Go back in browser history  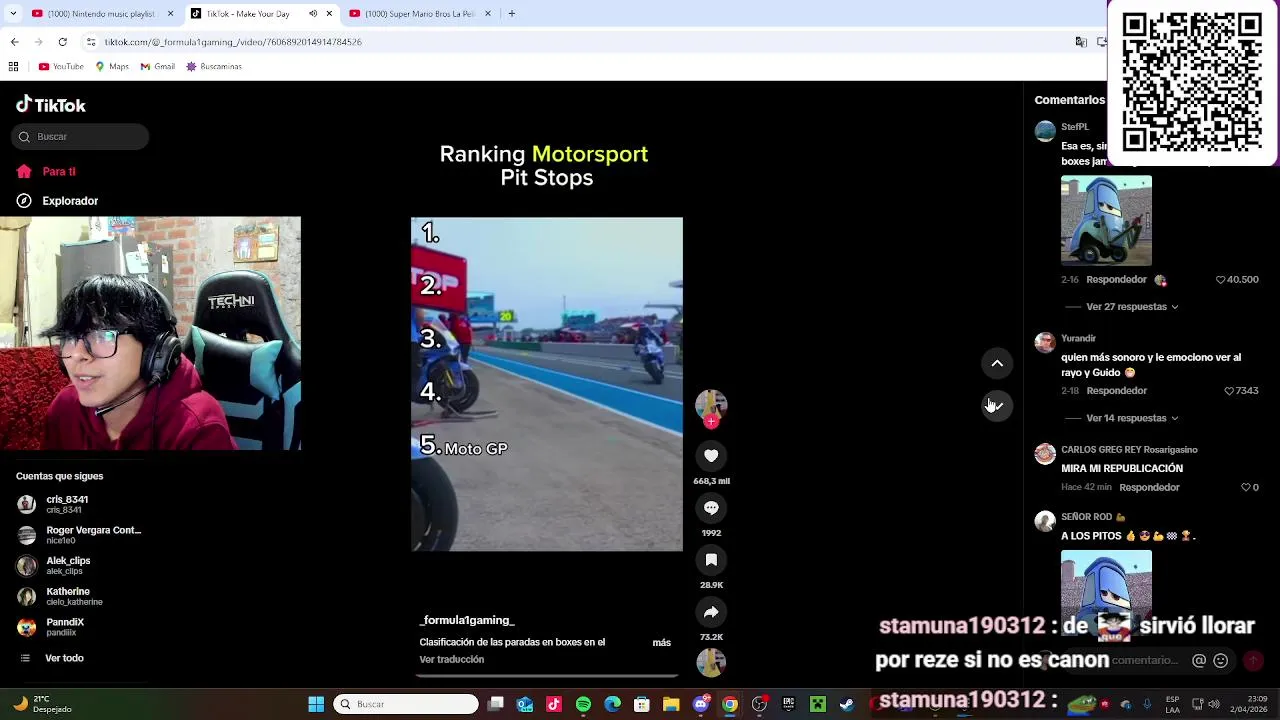pos(14,42)
